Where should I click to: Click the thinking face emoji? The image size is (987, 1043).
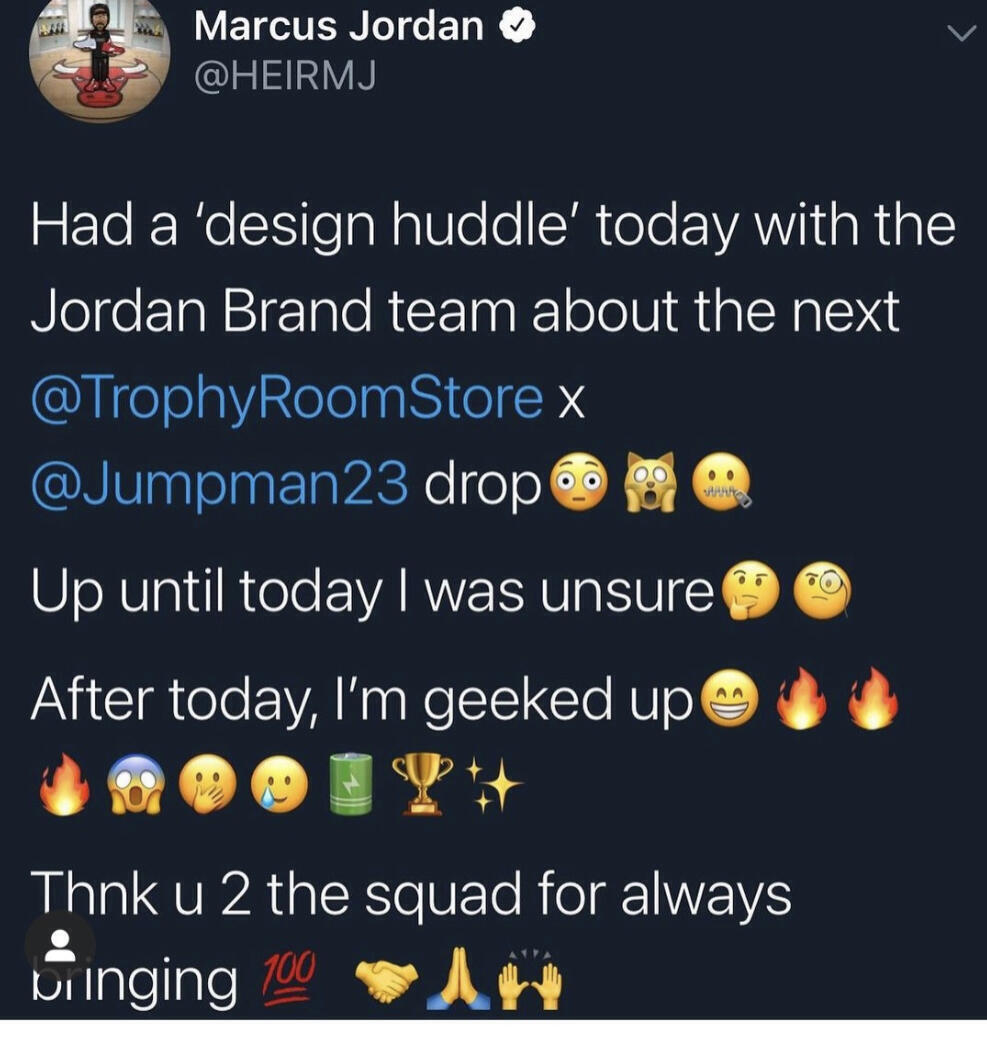point(749,592)
